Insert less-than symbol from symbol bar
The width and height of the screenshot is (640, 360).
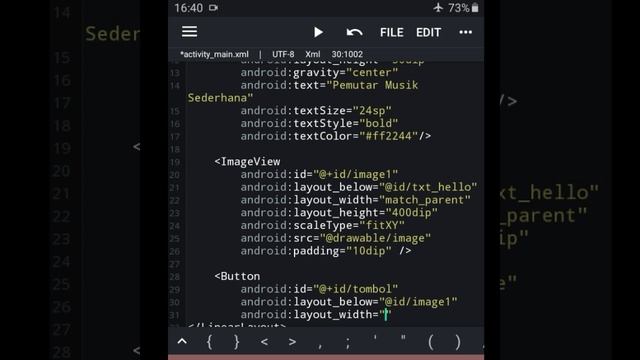(264, 342)
